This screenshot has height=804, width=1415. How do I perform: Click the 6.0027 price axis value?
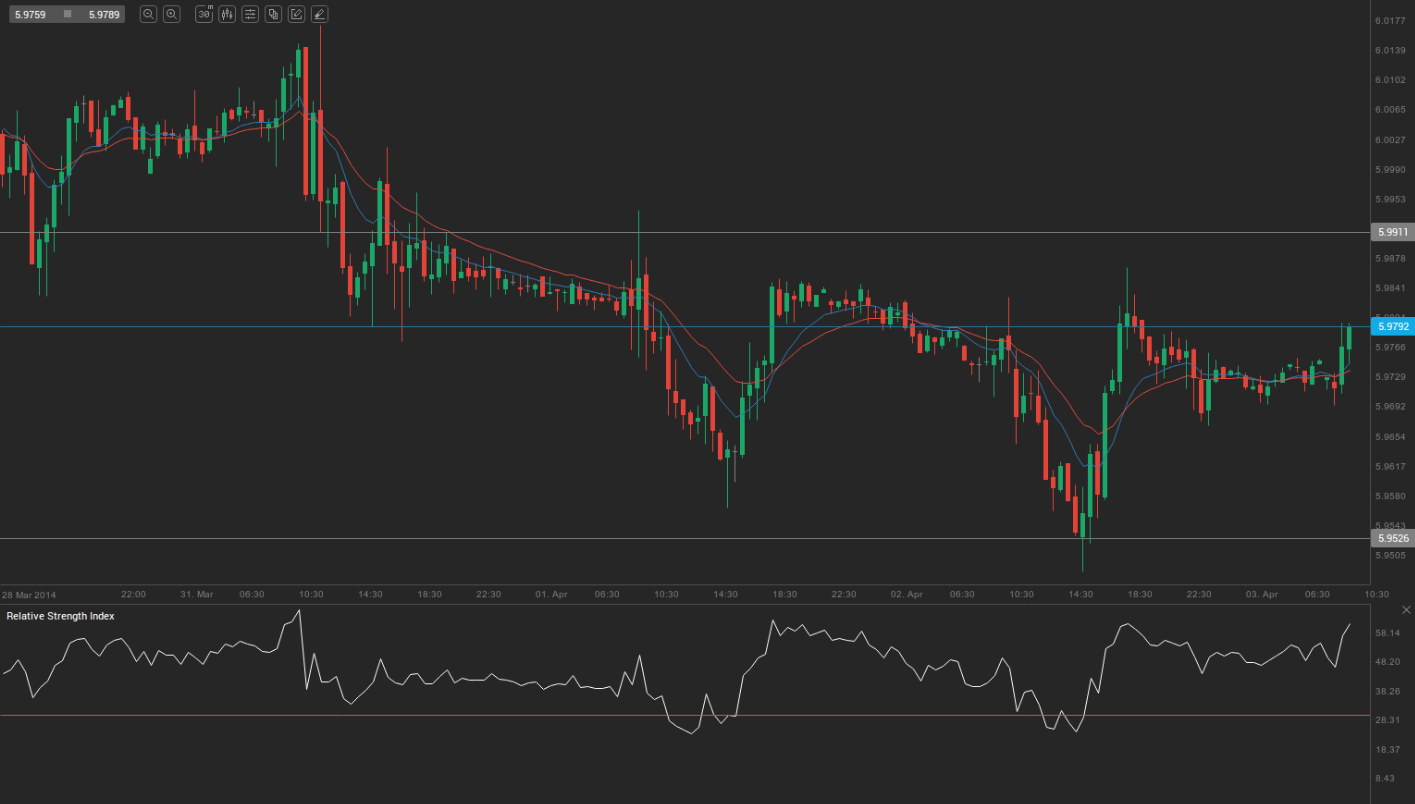tap(1390, 139)
